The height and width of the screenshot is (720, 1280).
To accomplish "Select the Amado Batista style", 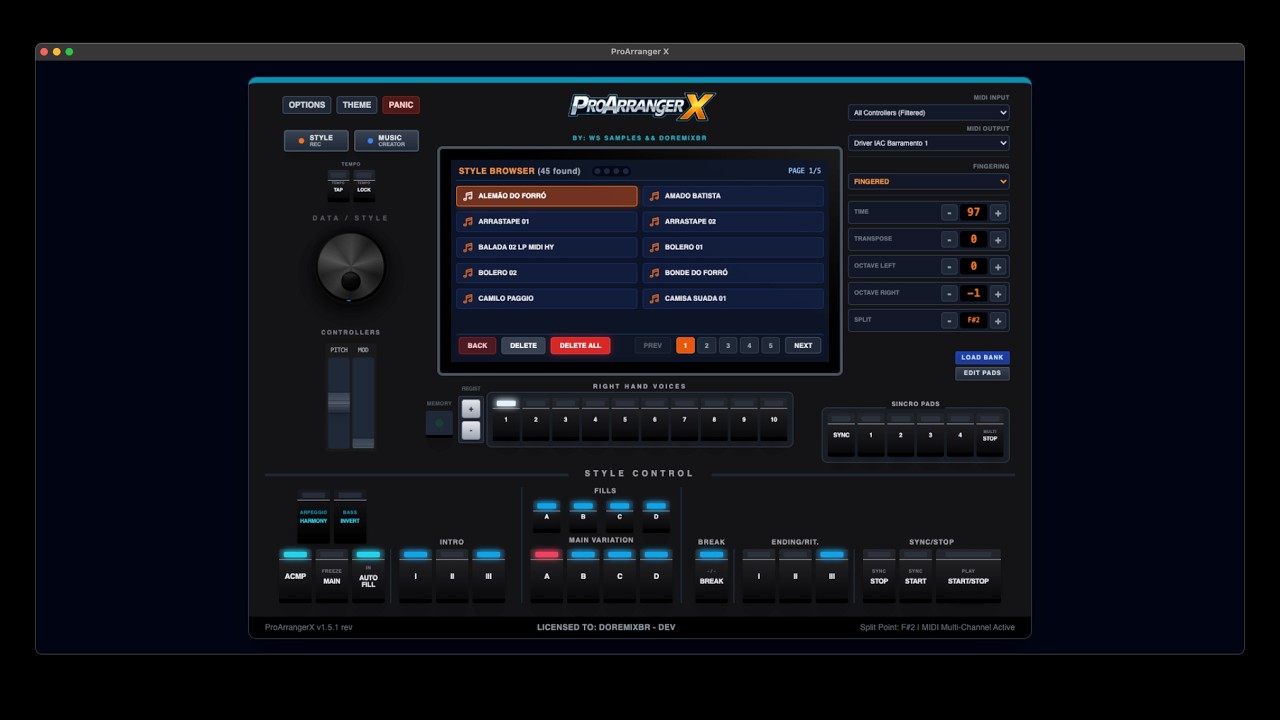I will 733,196.
